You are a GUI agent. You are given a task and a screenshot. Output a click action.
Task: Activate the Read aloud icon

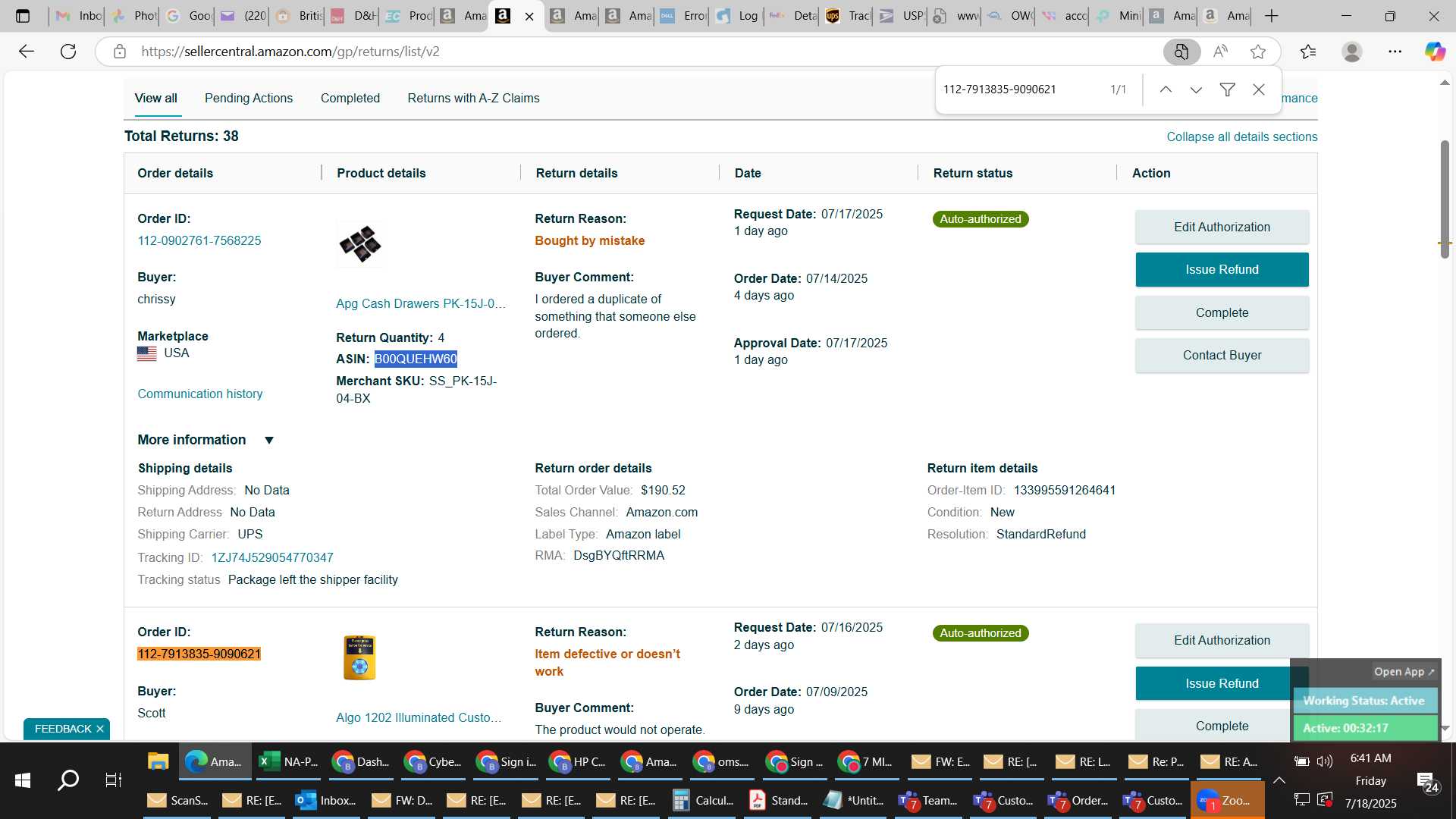(x=1220, y=52)
